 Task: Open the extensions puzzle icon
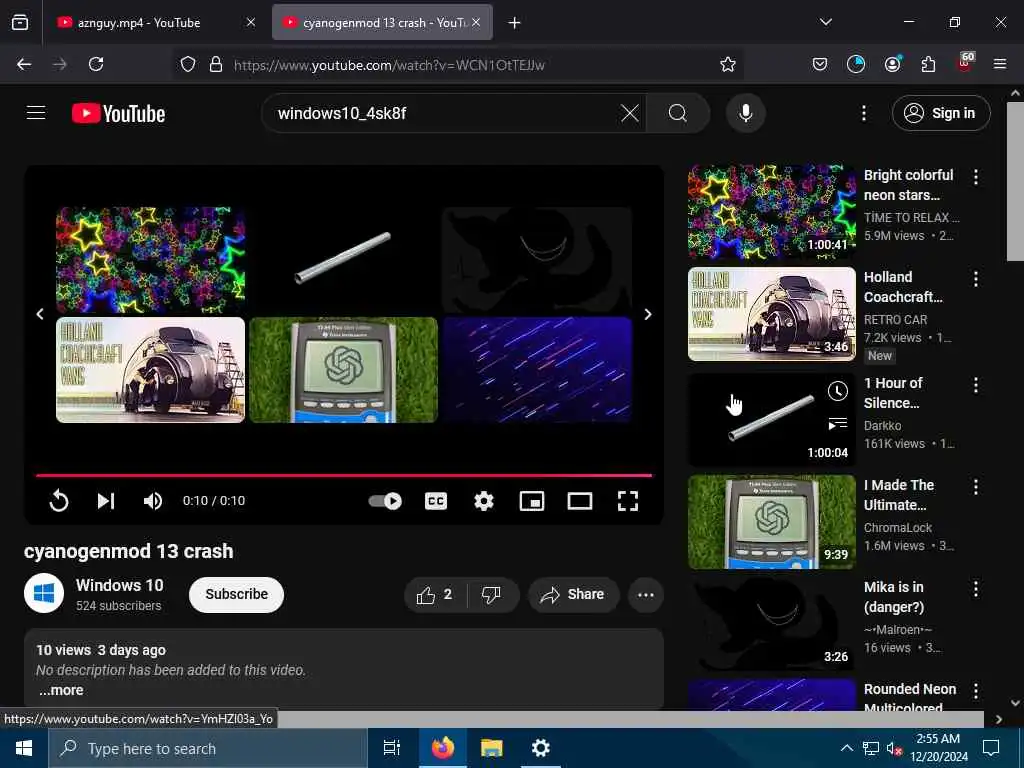(x=928, y=64)
